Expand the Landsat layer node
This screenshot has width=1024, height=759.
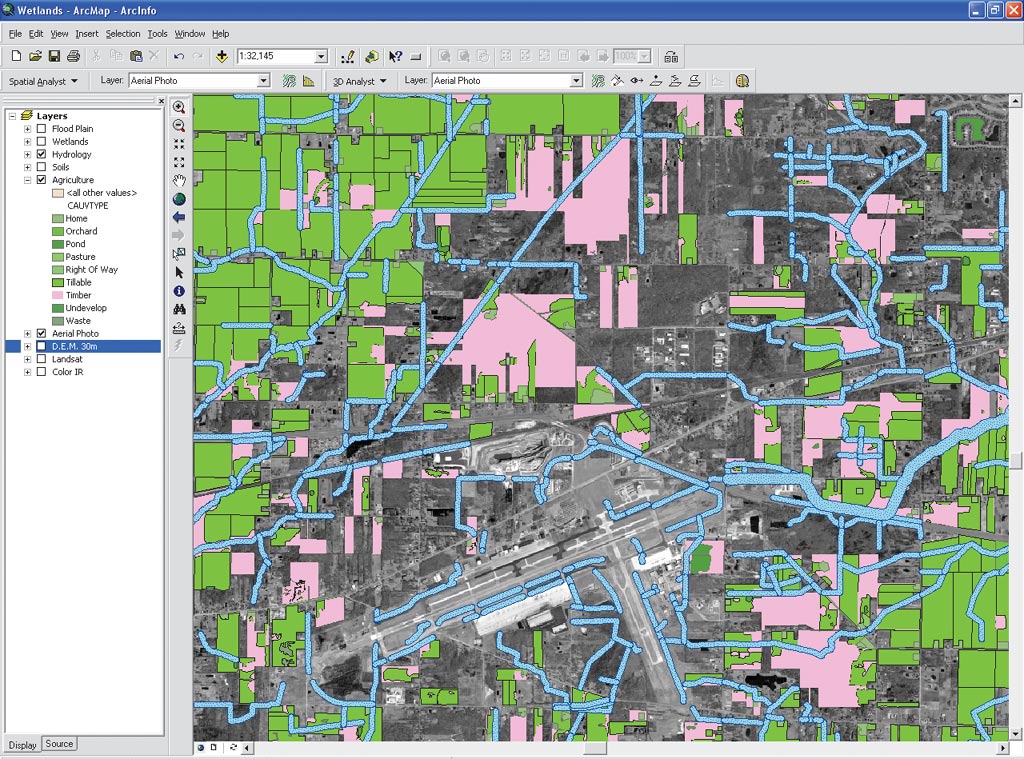[27, 359]
